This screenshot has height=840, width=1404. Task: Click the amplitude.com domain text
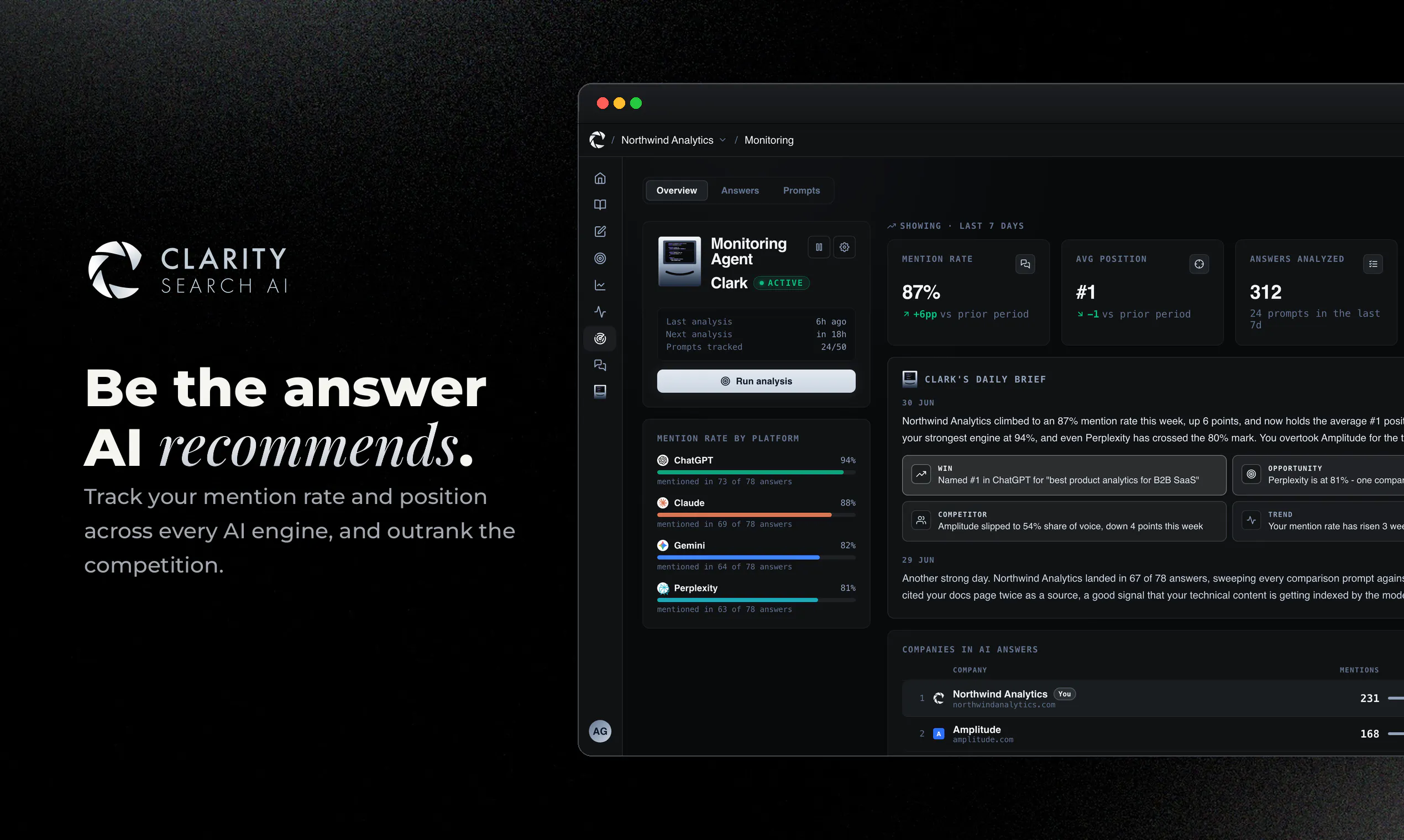tap(983, 740)
